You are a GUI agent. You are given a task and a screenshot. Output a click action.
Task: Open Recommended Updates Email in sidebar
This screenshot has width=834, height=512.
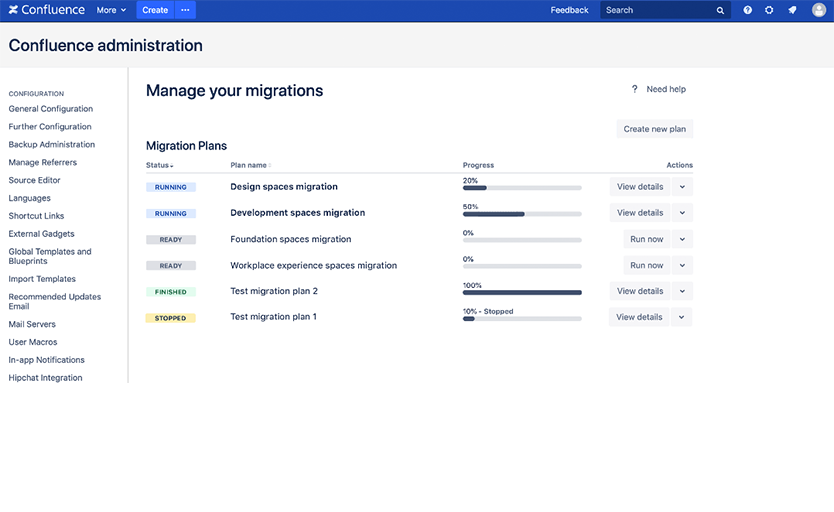click(55, 301)
